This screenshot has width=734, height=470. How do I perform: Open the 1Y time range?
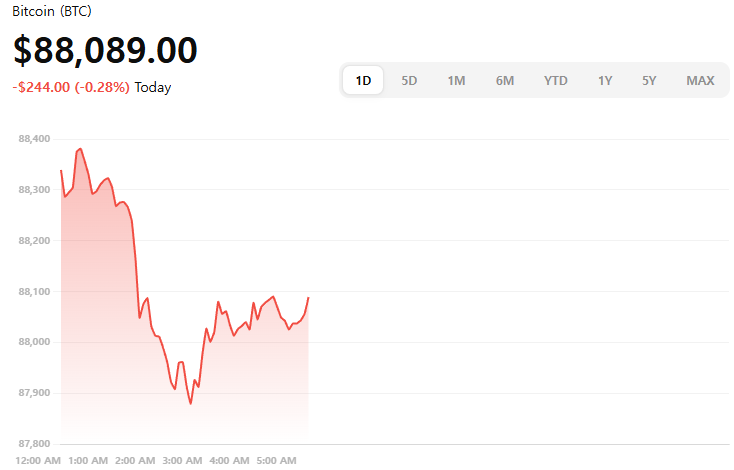coord(605,80)
